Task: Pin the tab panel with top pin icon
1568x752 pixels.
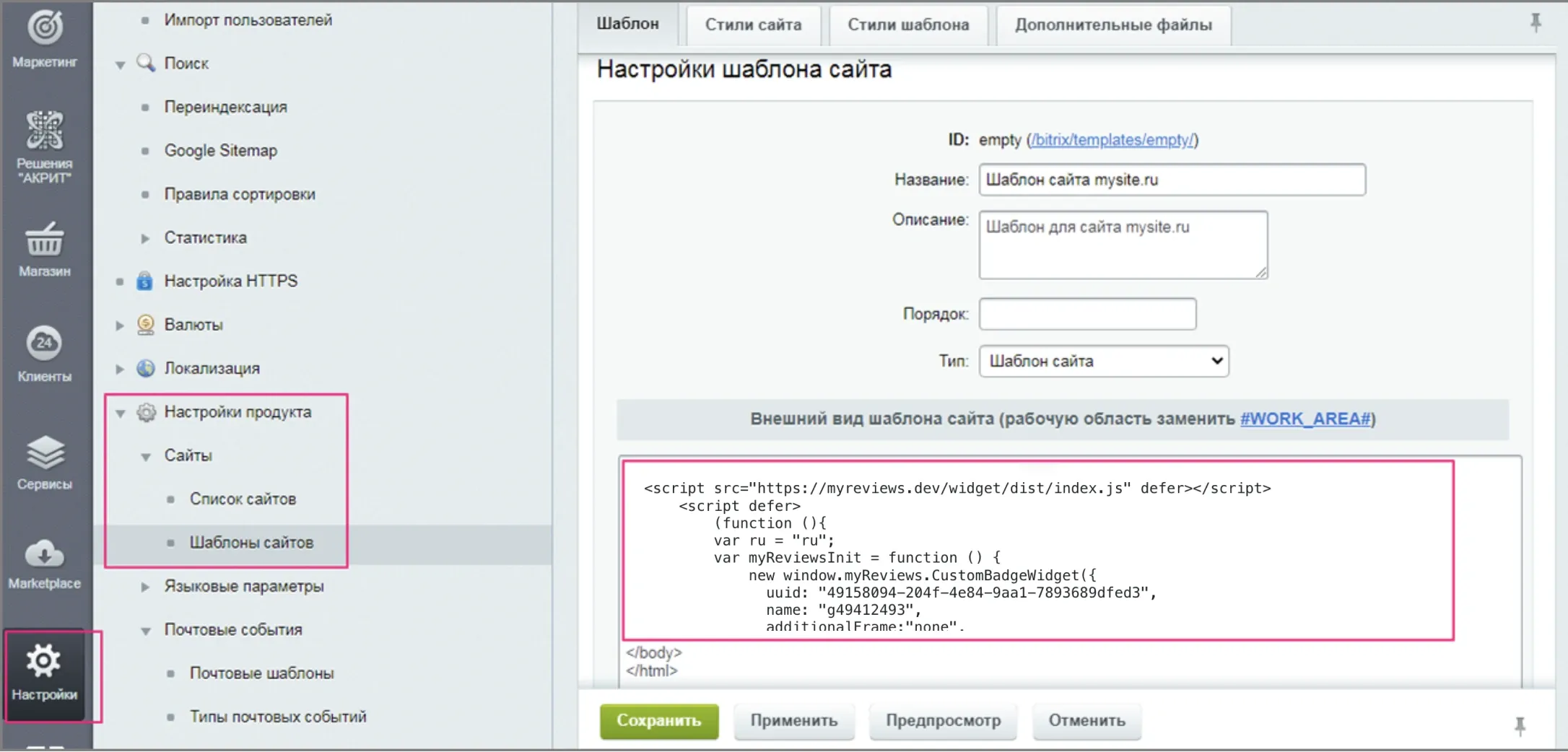Action: pyautogui.click(x=1536, y=23)
